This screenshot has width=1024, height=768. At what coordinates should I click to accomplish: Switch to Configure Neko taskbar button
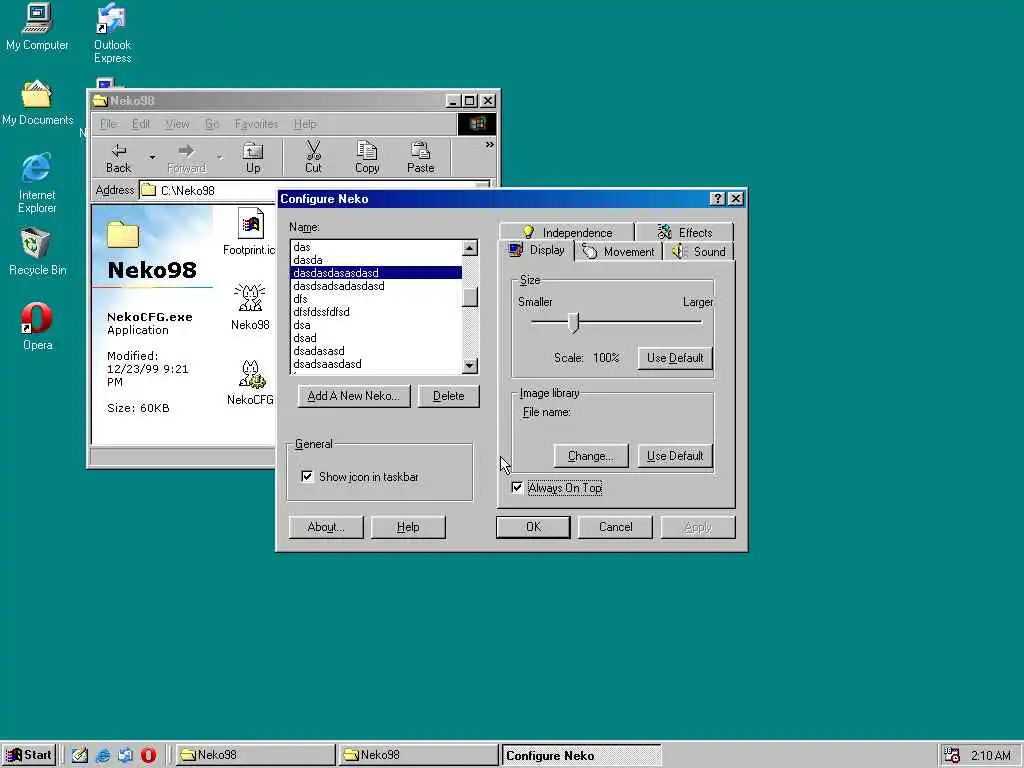[x=581, y=756]
